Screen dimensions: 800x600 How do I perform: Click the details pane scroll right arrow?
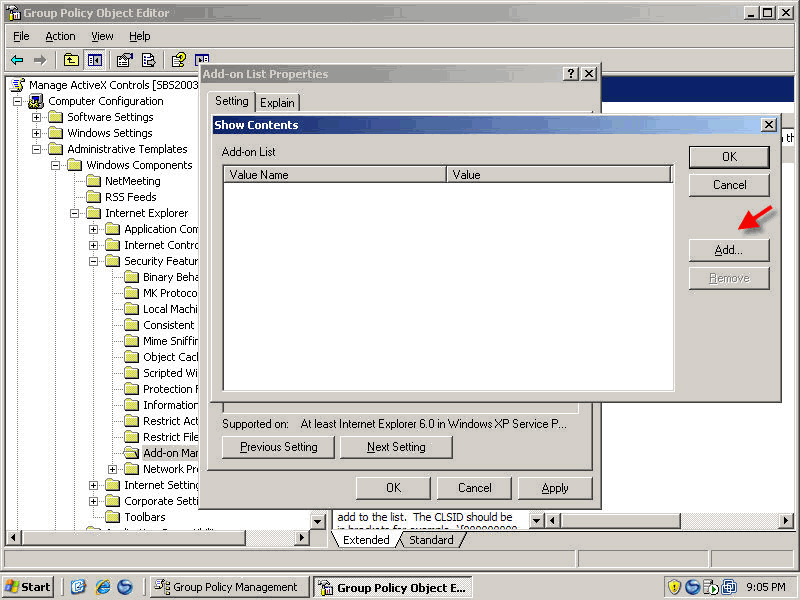point(786,521)
